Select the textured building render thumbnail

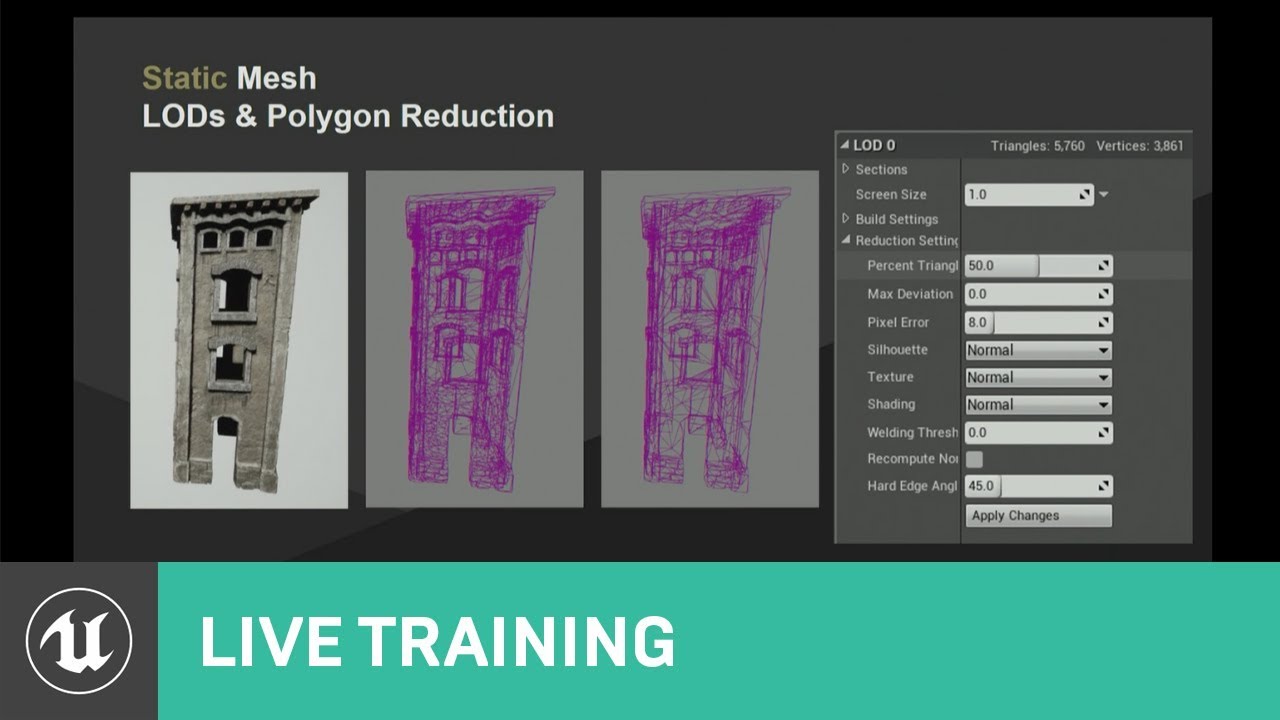tap(239, 340)
